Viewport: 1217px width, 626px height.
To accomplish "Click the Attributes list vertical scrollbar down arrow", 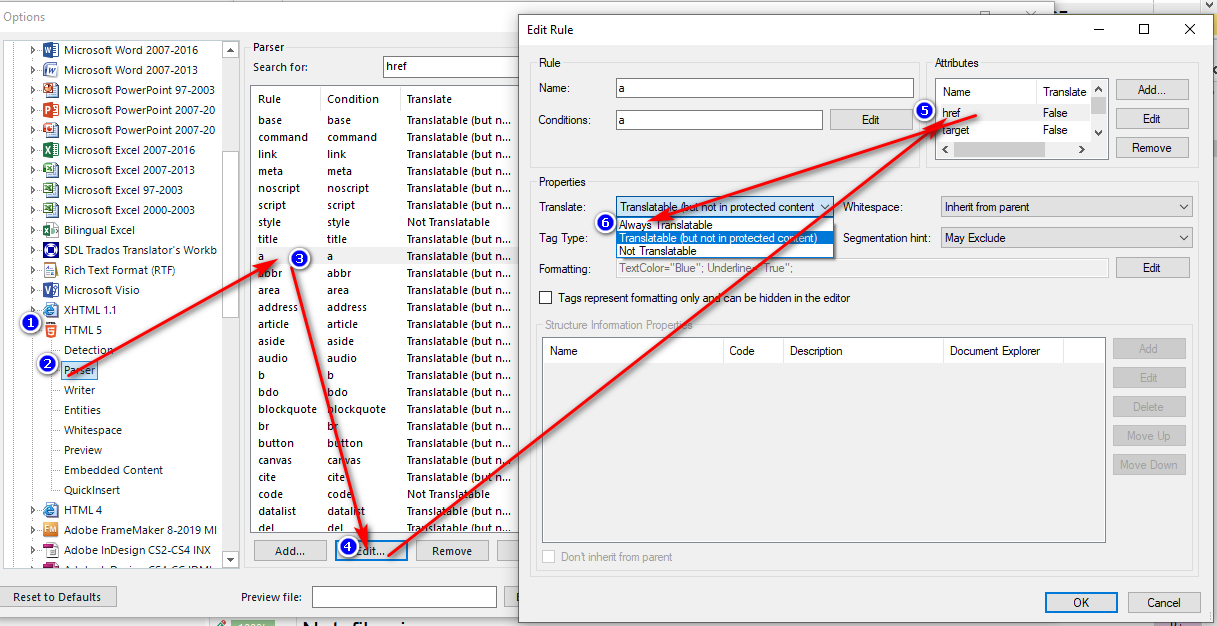I will pyautogui.click(x=1098, y=132).
